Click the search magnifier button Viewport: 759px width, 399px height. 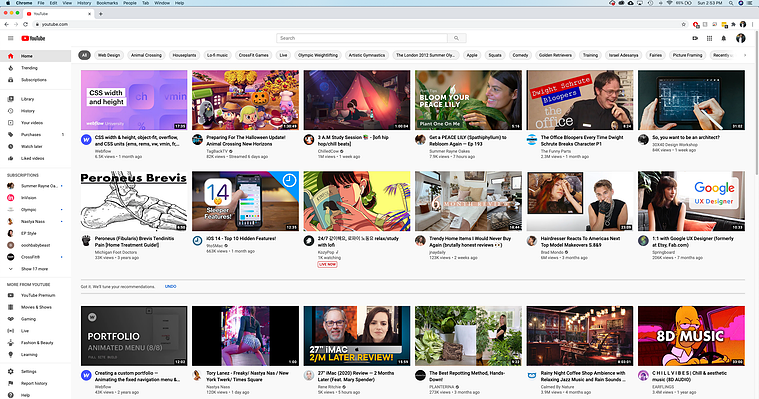tap(456, 38)
